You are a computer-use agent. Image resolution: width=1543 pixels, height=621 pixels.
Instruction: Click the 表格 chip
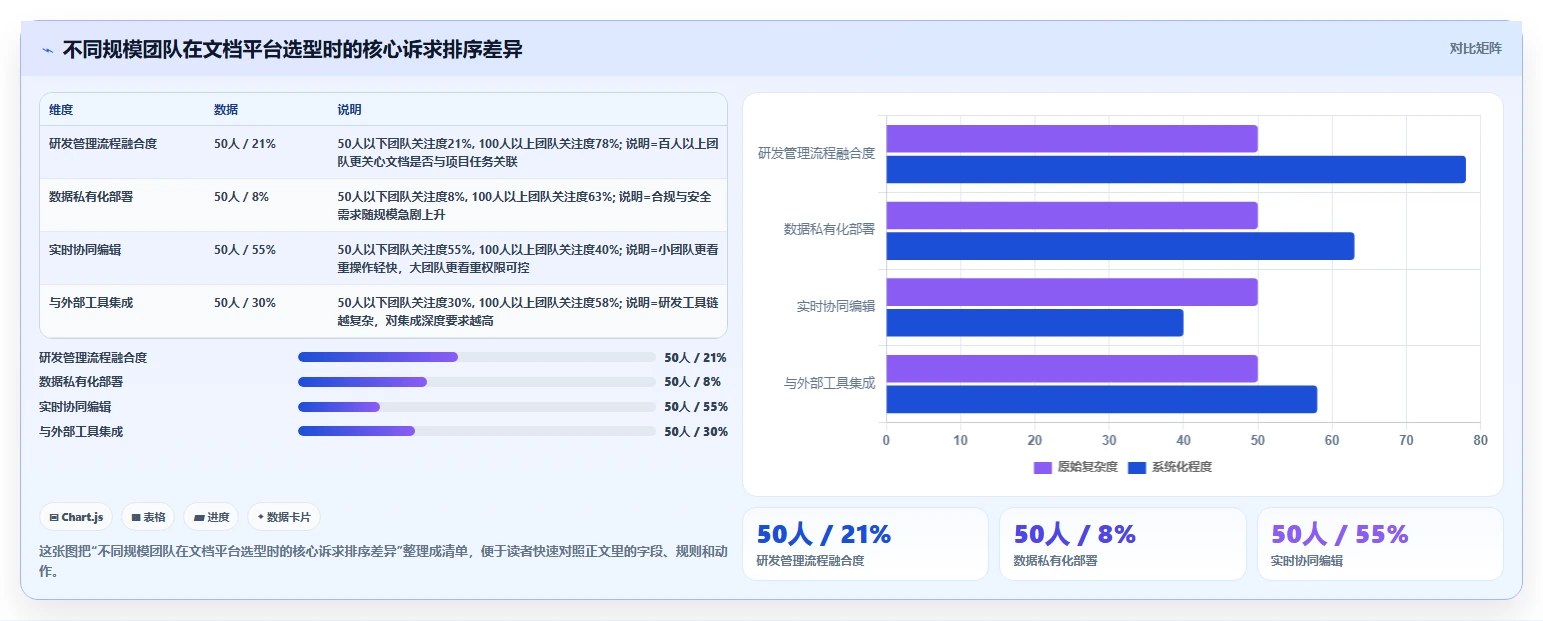point(148,517)
